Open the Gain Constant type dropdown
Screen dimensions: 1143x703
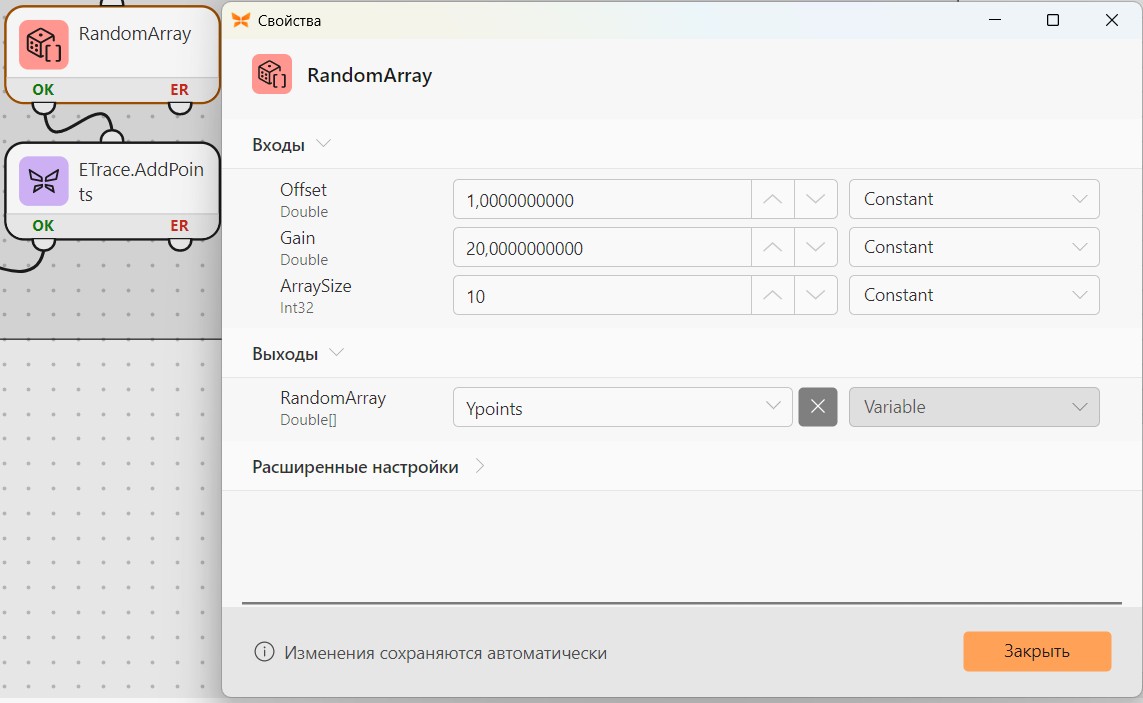click(x=974, y=247)
